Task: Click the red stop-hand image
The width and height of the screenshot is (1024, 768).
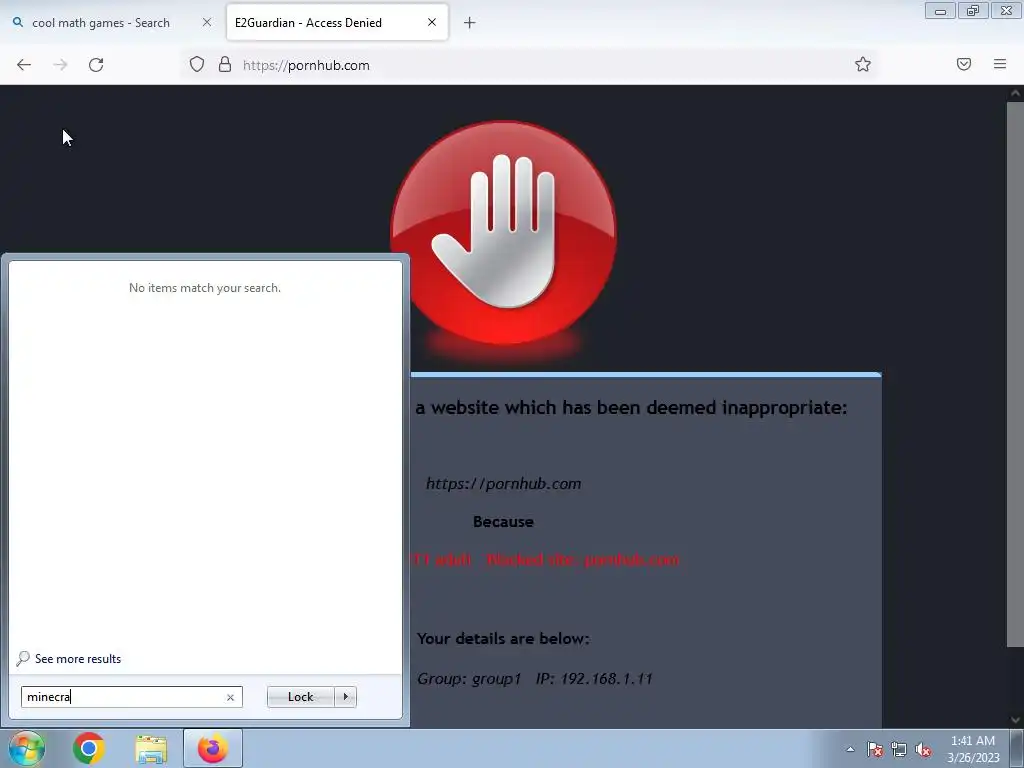Action: coord(504,233)
